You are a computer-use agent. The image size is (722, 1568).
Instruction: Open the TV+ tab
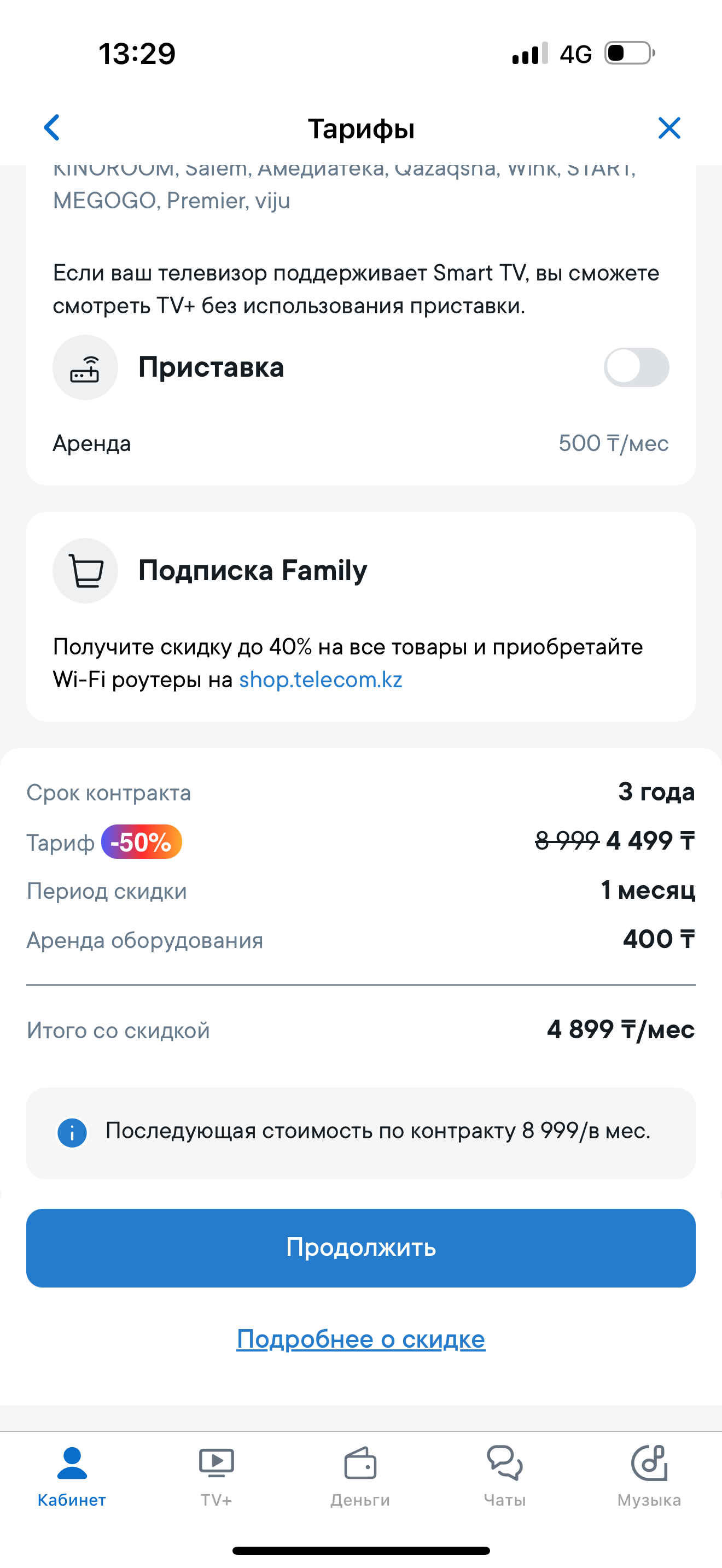coord(216,1476)
